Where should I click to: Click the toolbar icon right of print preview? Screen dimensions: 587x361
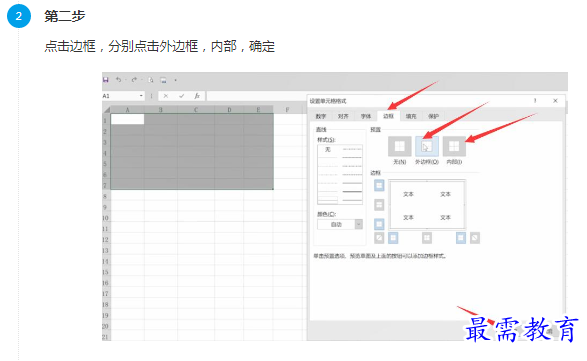point(163,80)
